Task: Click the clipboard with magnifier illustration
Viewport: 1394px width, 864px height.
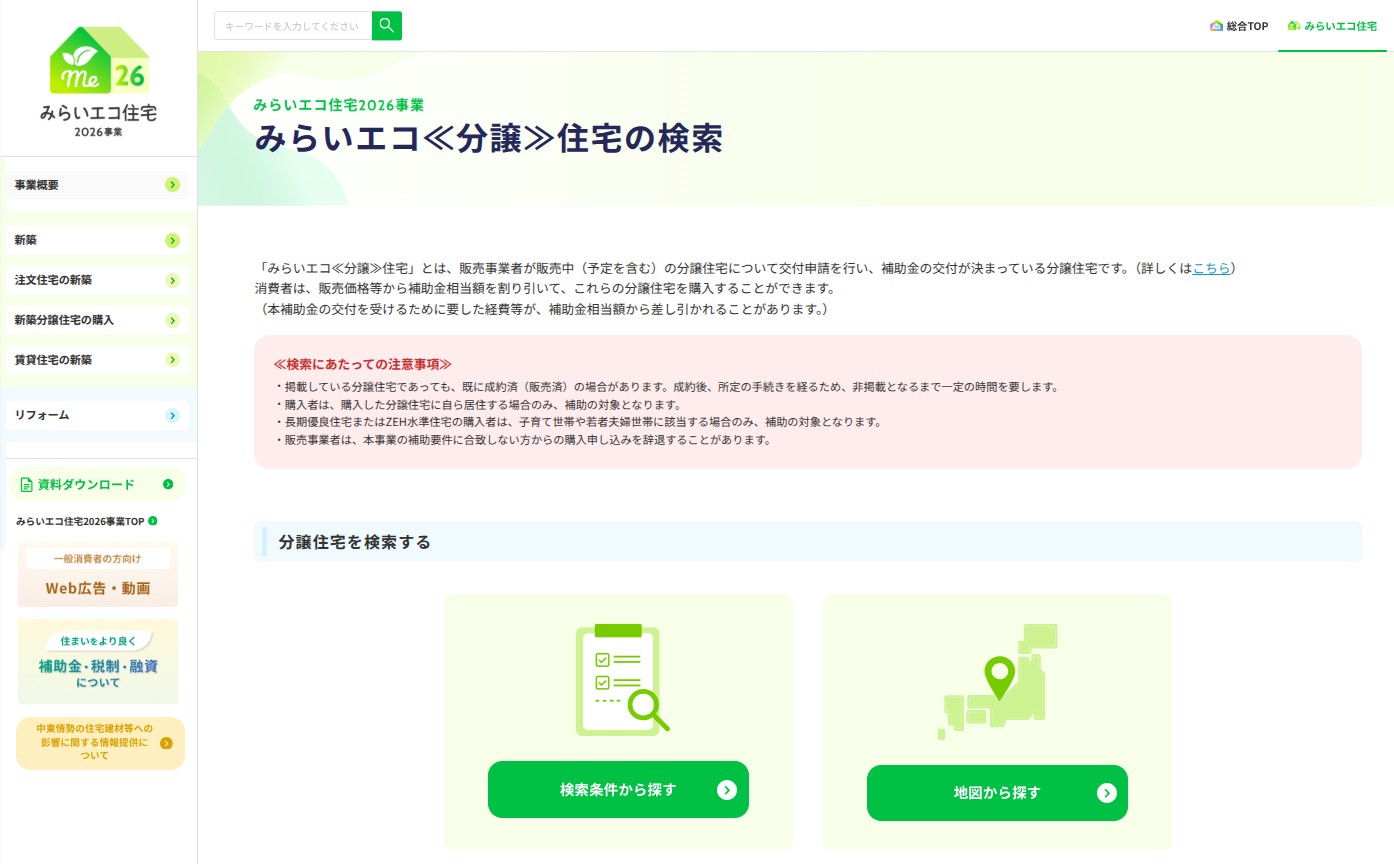Action: 622,679
